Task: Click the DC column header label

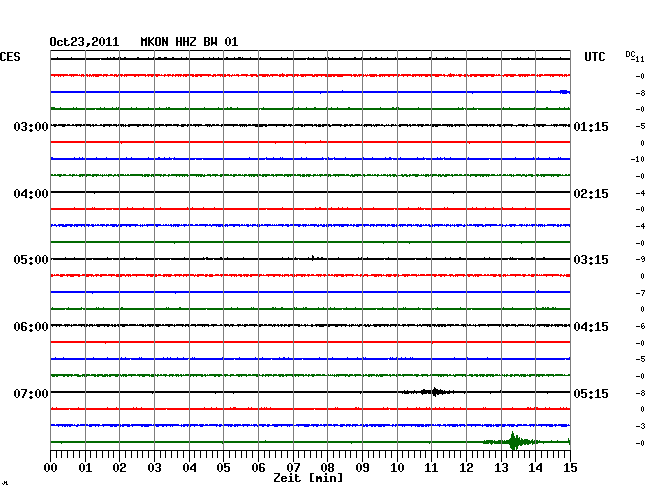Action: 630,55
